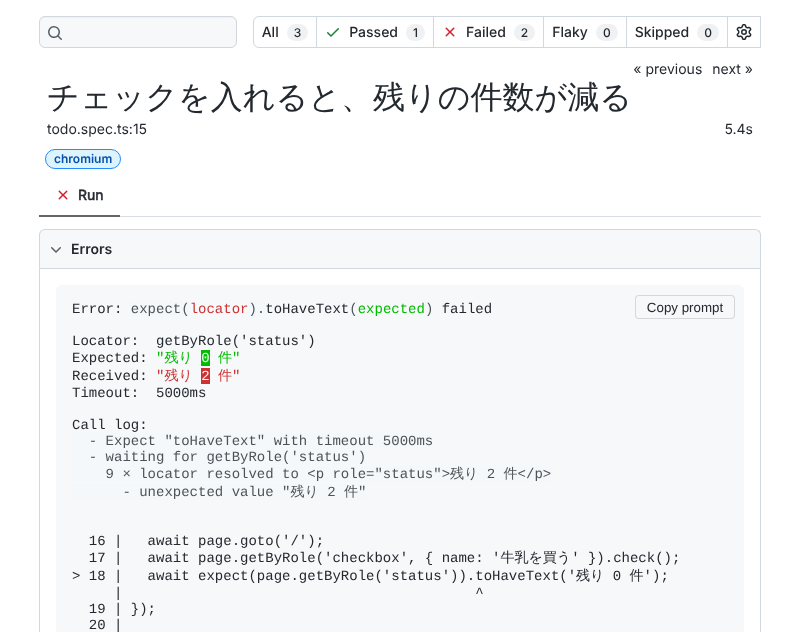
Task: Click the Skipped count badge 0
Action: point(708,33)
